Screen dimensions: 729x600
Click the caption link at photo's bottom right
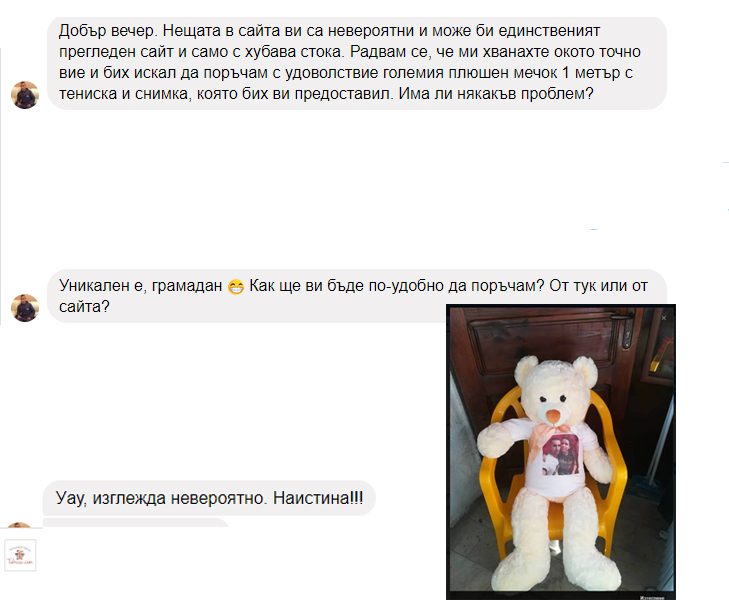coord(652,597)
